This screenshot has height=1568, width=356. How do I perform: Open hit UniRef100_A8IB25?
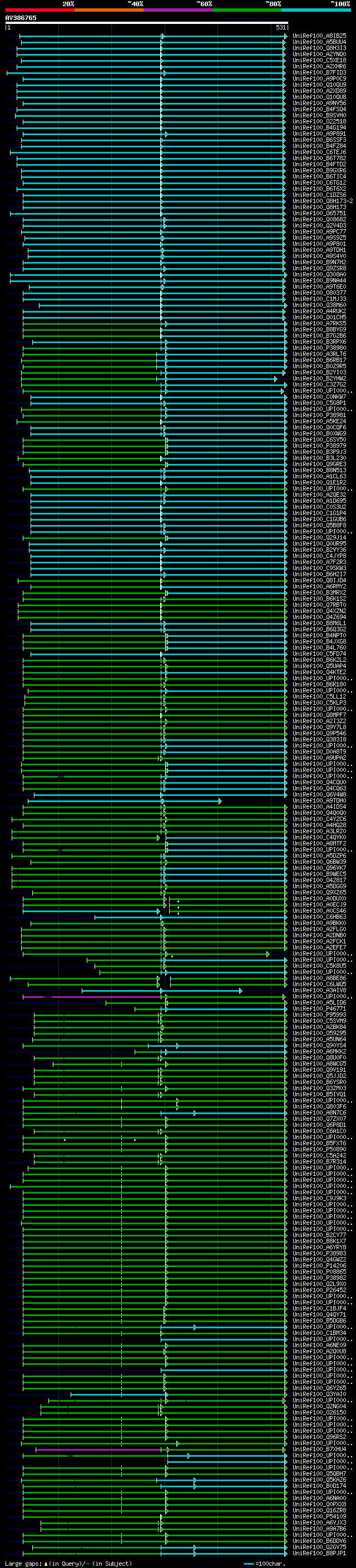[x=319, y=36]
